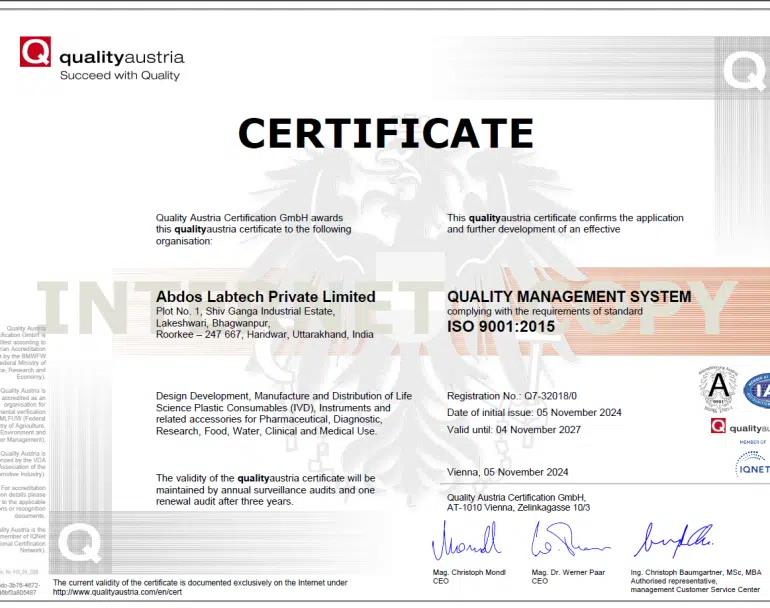Click 'Vienna, 05 November 2024' text
The image size is (770, 608).
(507, 472)
